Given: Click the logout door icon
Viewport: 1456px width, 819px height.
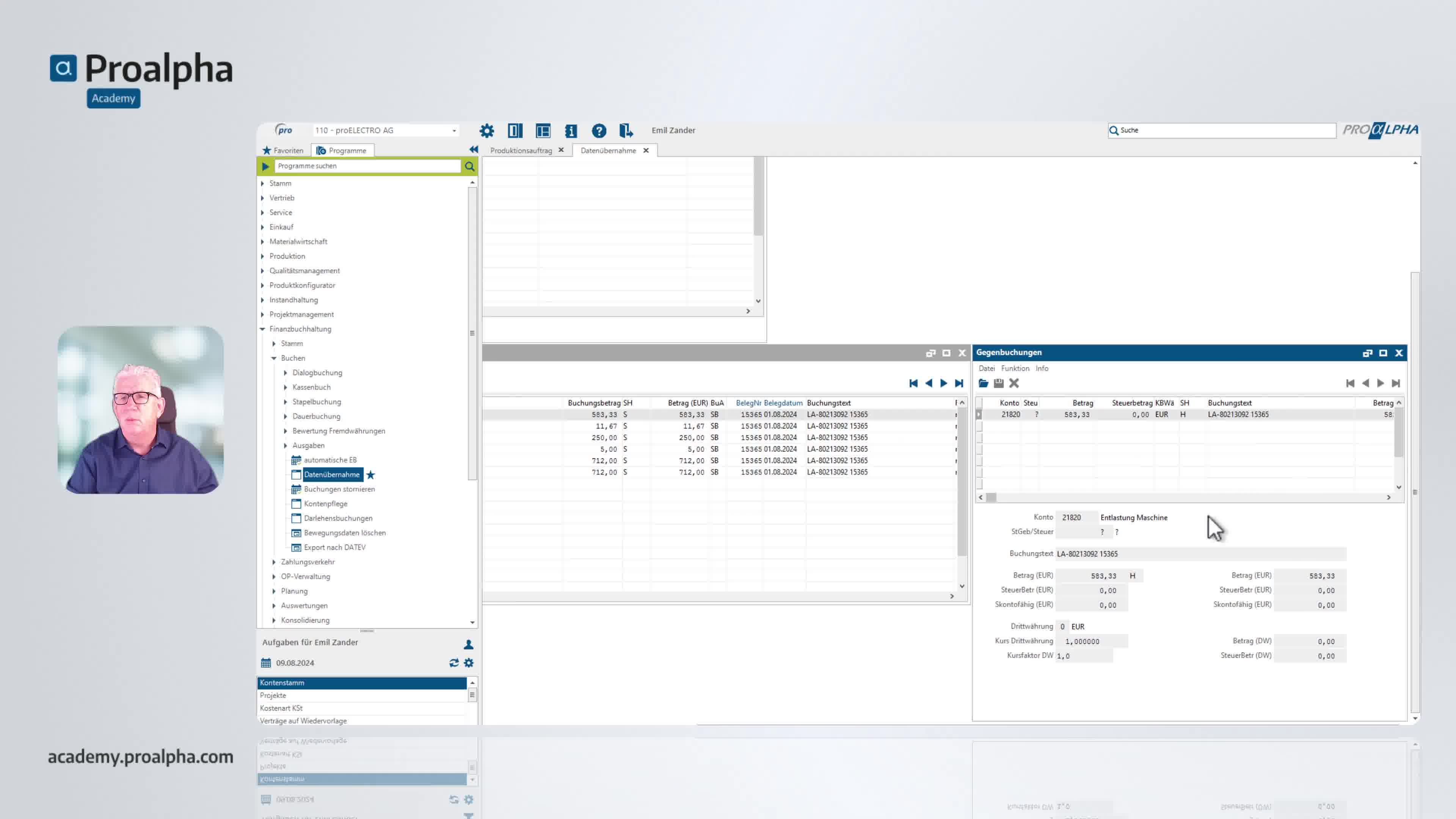Looking at the screenshot, I should (626, 130).
